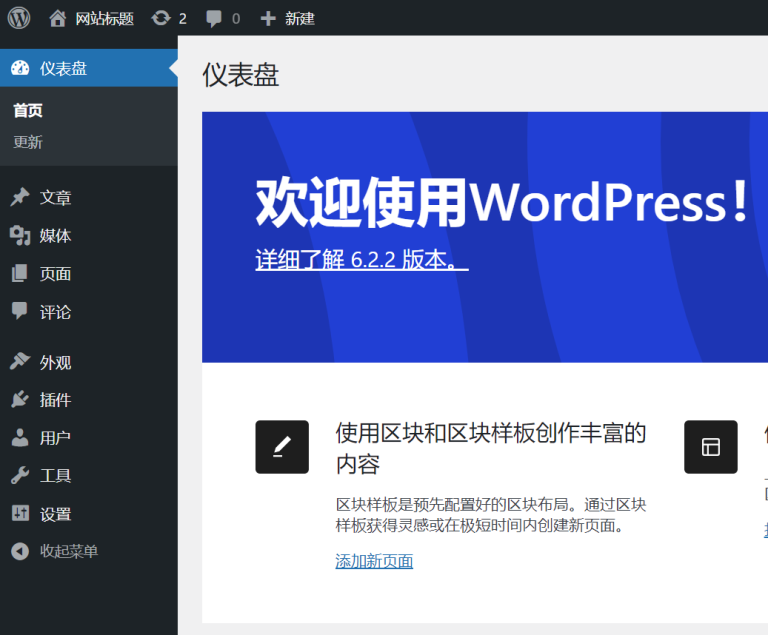Open 评论 comments sidebar icon

20,311
